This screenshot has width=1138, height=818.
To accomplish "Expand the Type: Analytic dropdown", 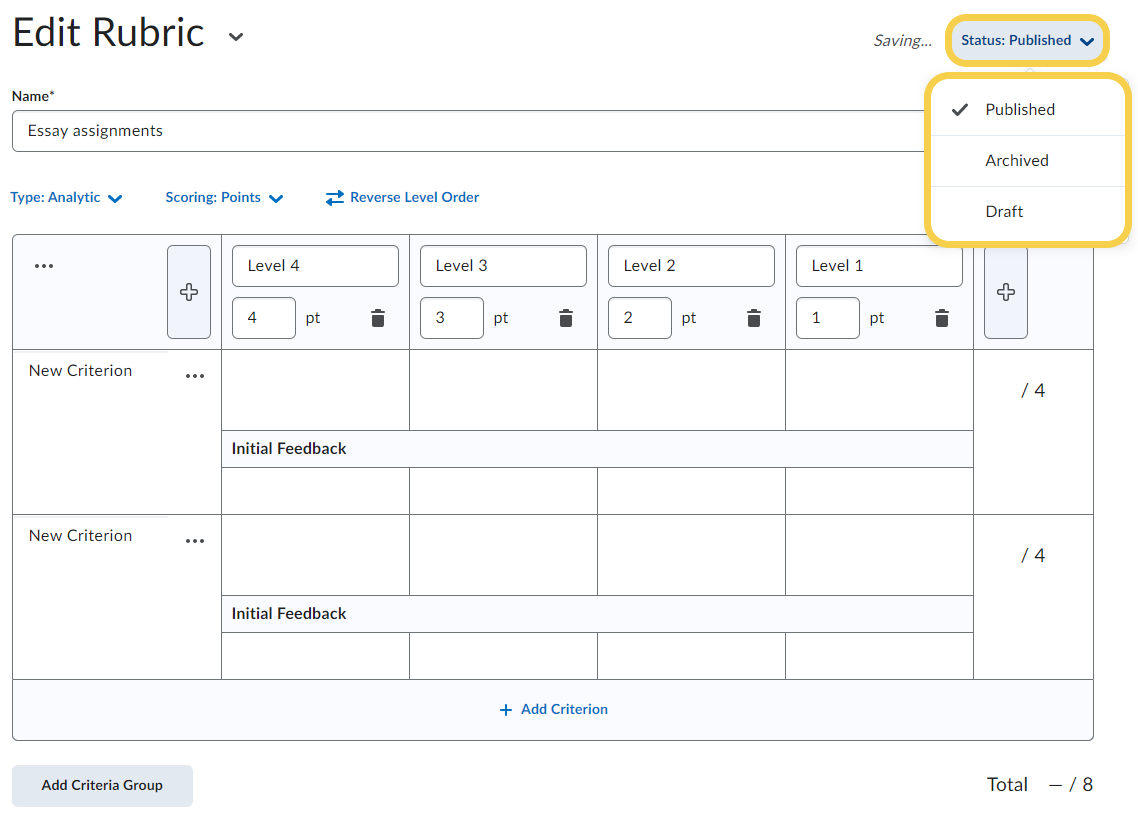I will 66,198.
